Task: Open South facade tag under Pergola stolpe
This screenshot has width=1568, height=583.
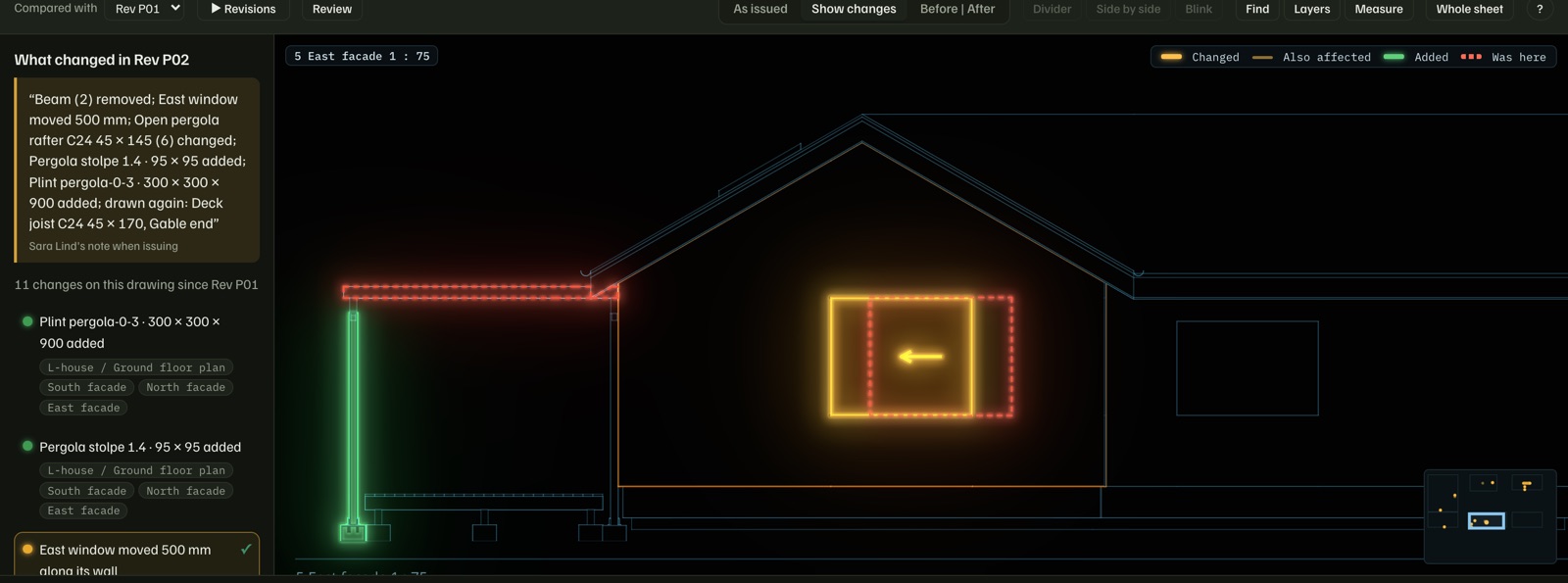Action: coord(86,491)
